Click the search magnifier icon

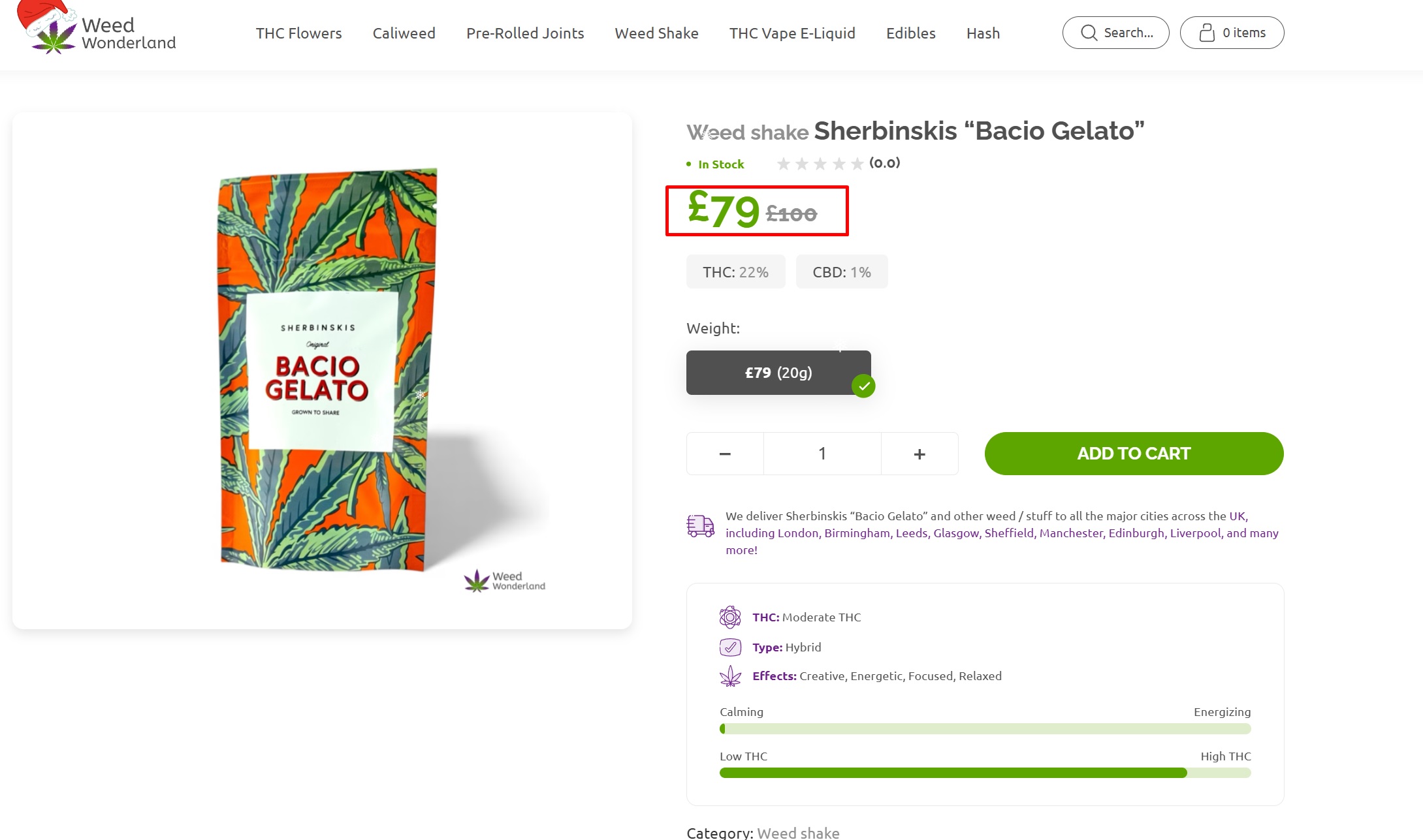[1089, 33]
